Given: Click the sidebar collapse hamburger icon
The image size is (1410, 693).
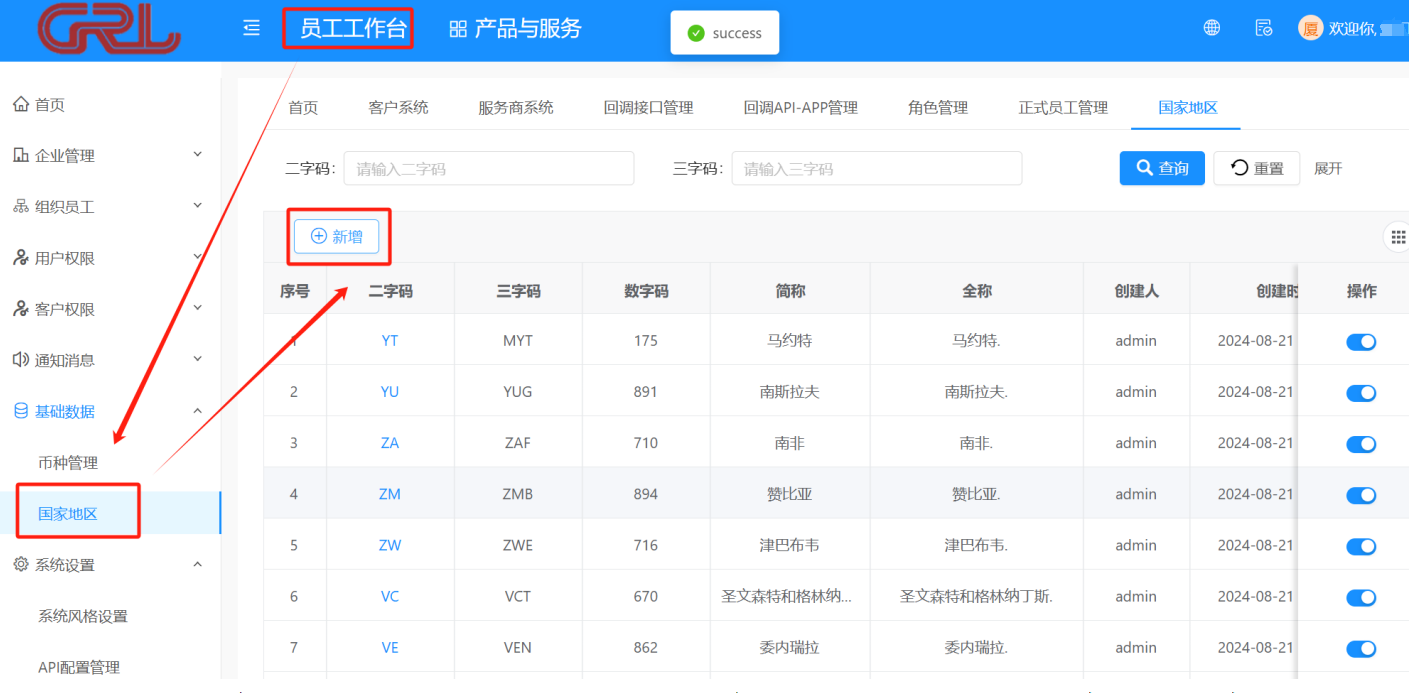Looking at the screenshot, I should coord(252,29).
